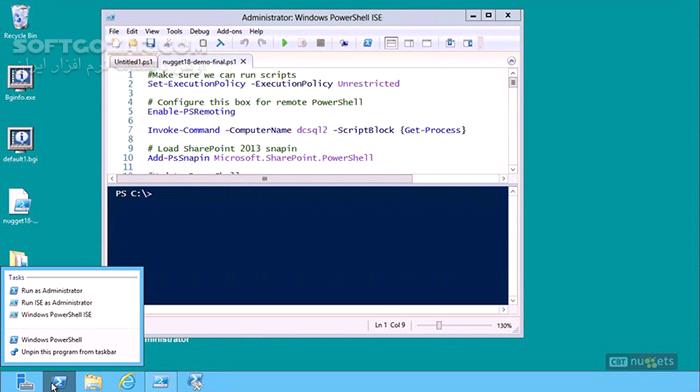
Task: Click the Show Command Window icon
Action: tap(450, 43)
